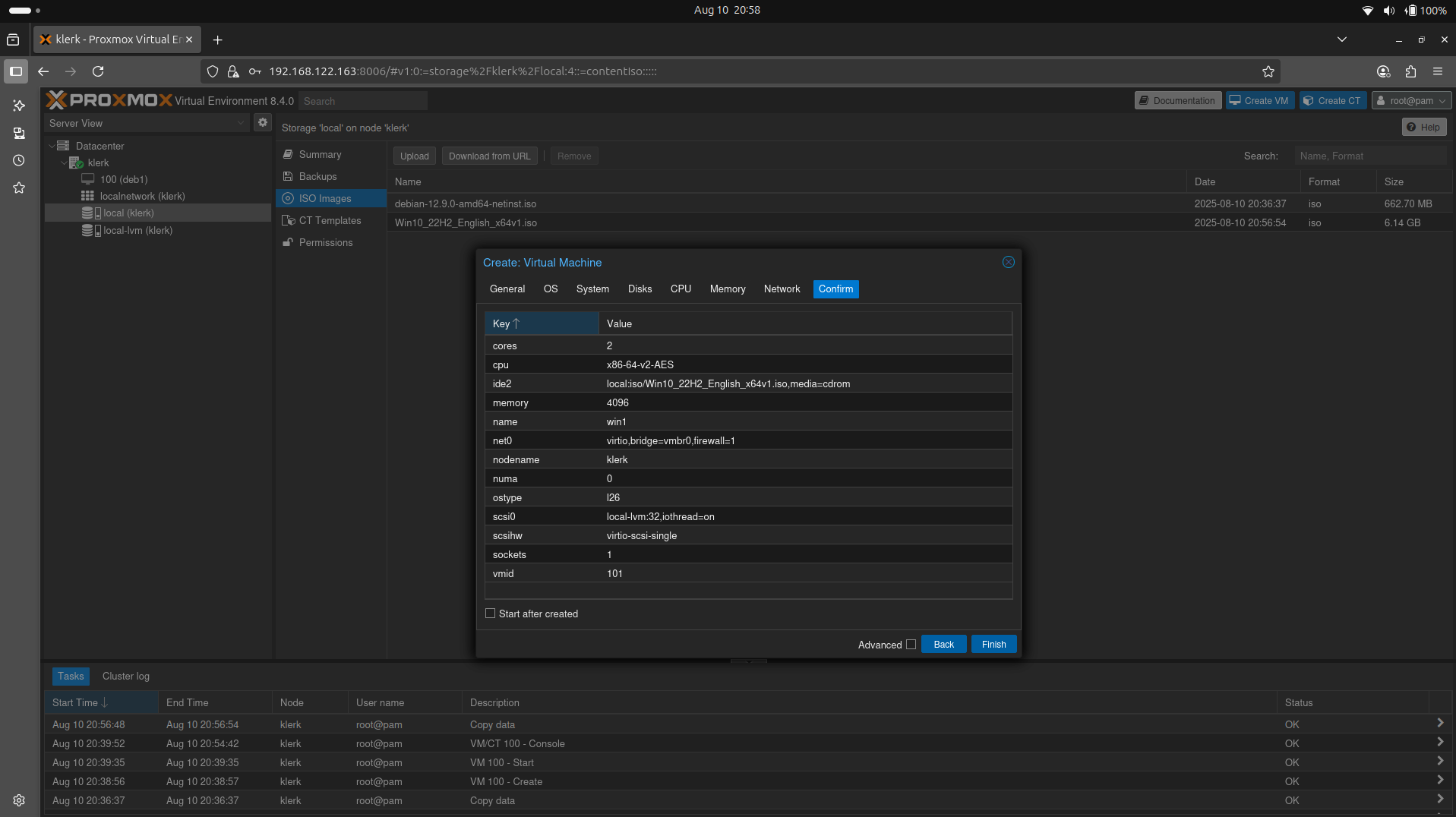1456x817 pixels.
Task: Click Finish to create the VM
Action: pyautogui.click(x=993, y=644)
